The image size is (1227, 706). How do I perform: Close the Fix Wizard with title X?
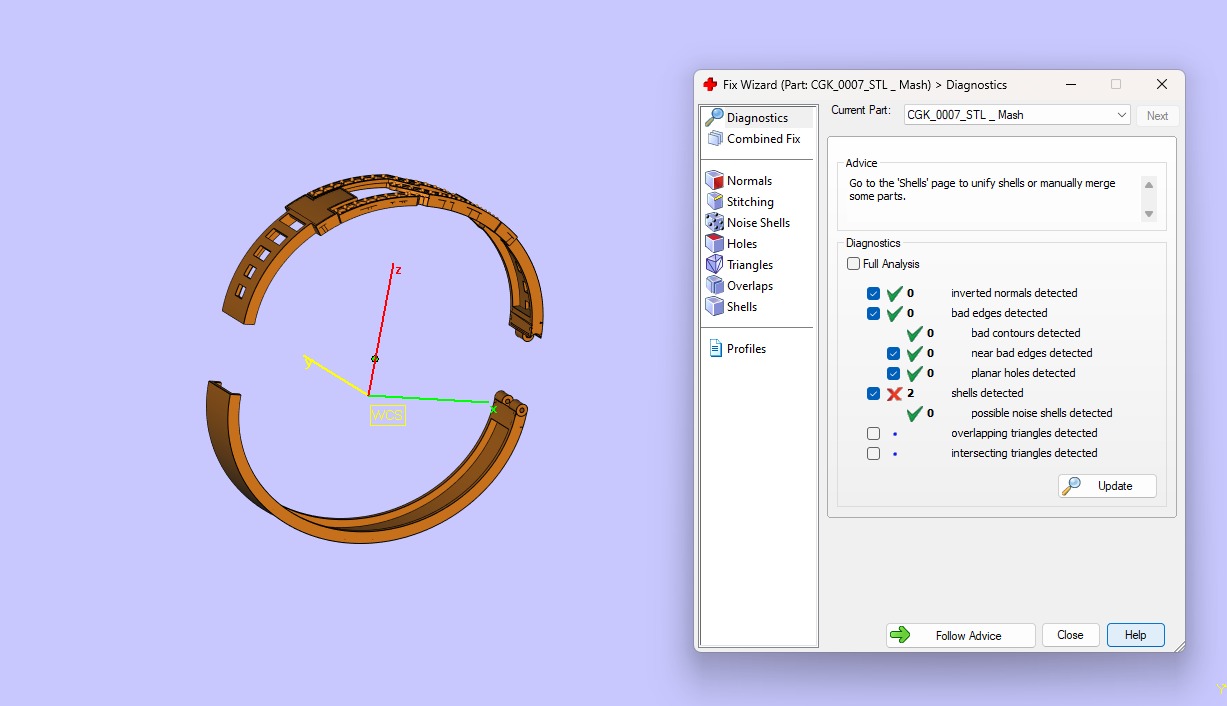point(1161,85)
